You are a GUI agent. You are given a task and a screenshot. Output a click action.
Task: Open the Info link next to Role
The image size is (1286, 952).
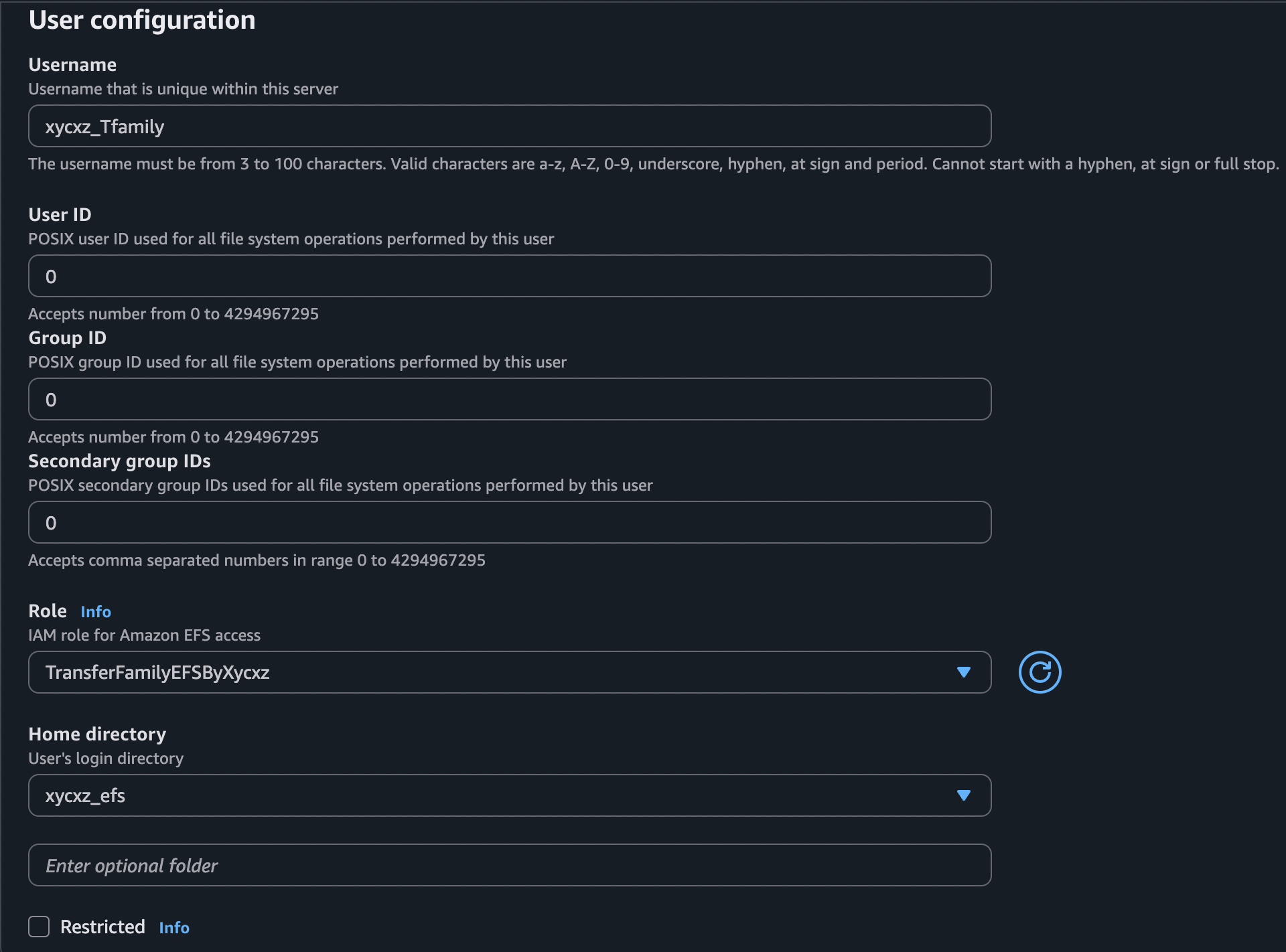point(96,611)
